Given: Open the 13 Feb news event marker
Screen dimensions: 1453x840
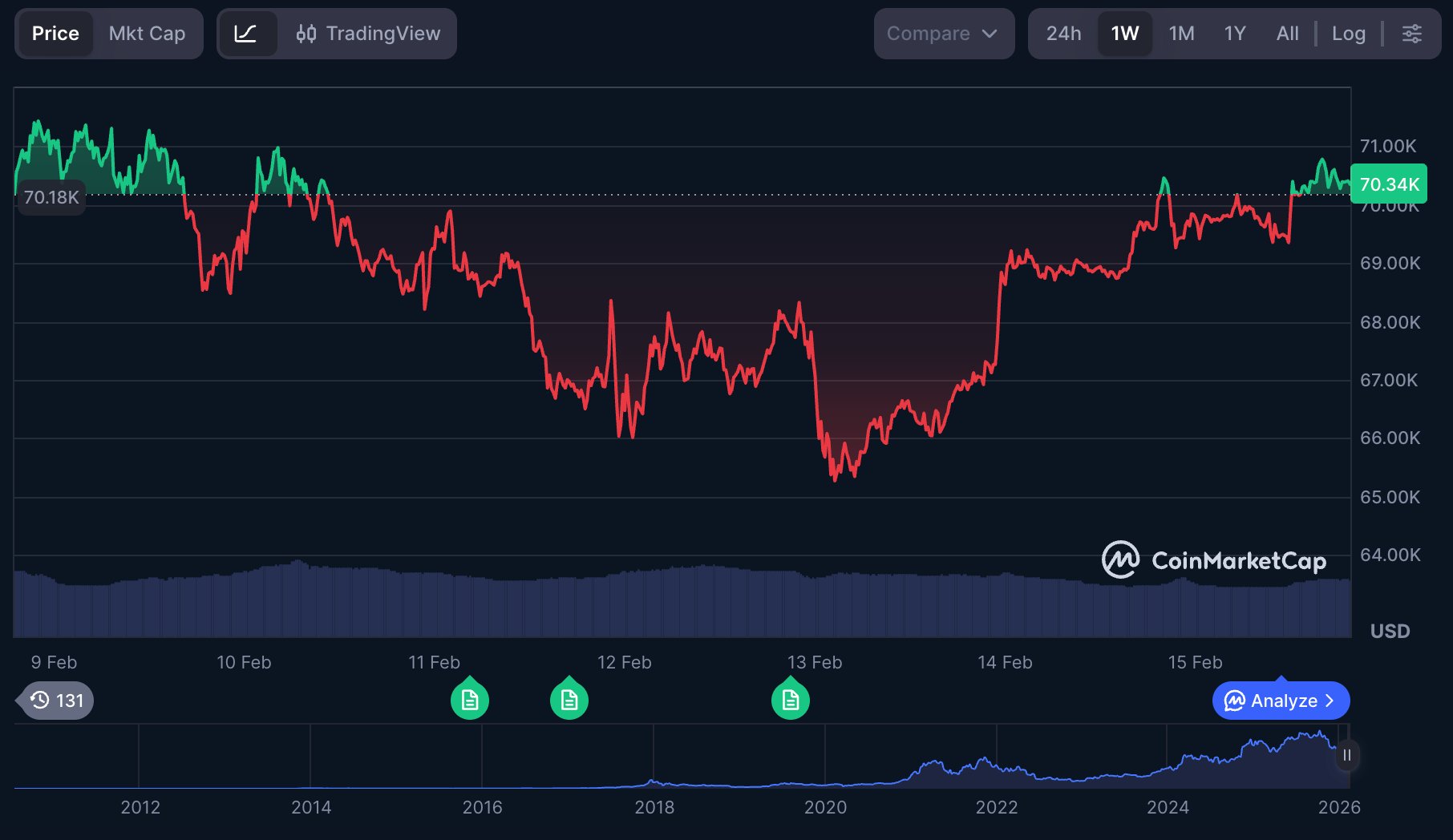Looking at the screenshot, I should [791, 701].
